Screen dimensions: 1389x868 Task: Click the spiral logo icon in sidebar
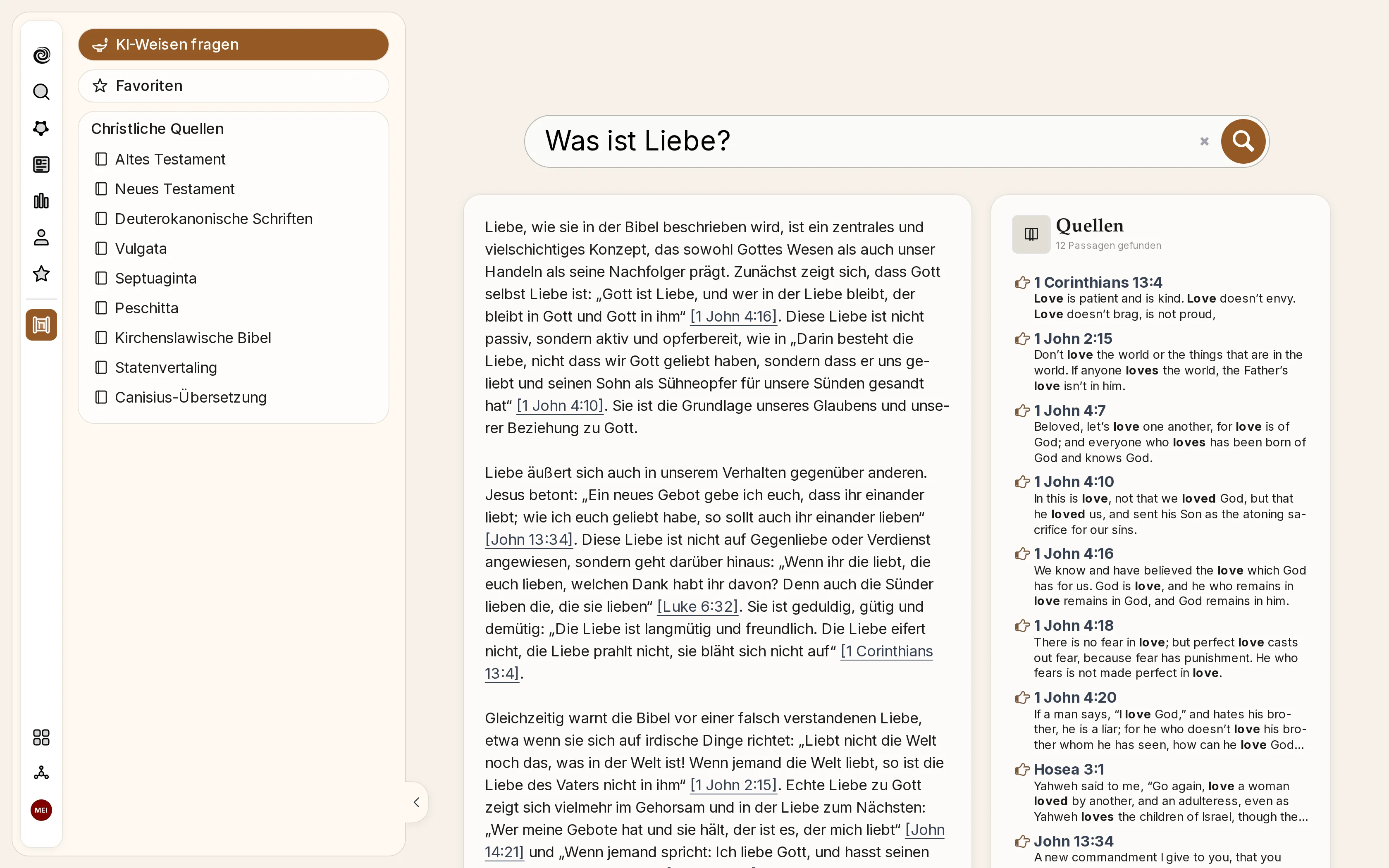pos(41,55)
